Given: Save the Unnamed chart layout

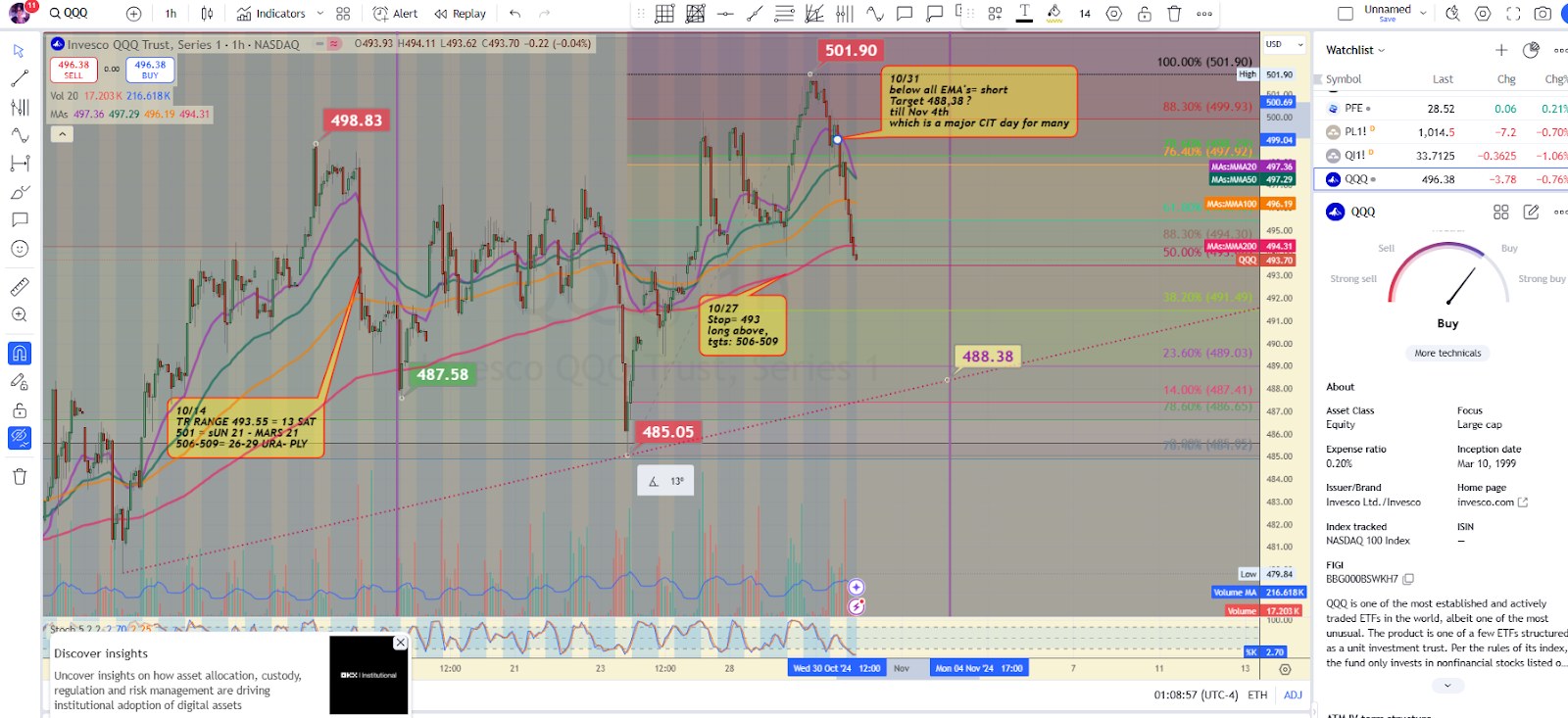Looking at the screenshot, I should [x=1388, y=20].
